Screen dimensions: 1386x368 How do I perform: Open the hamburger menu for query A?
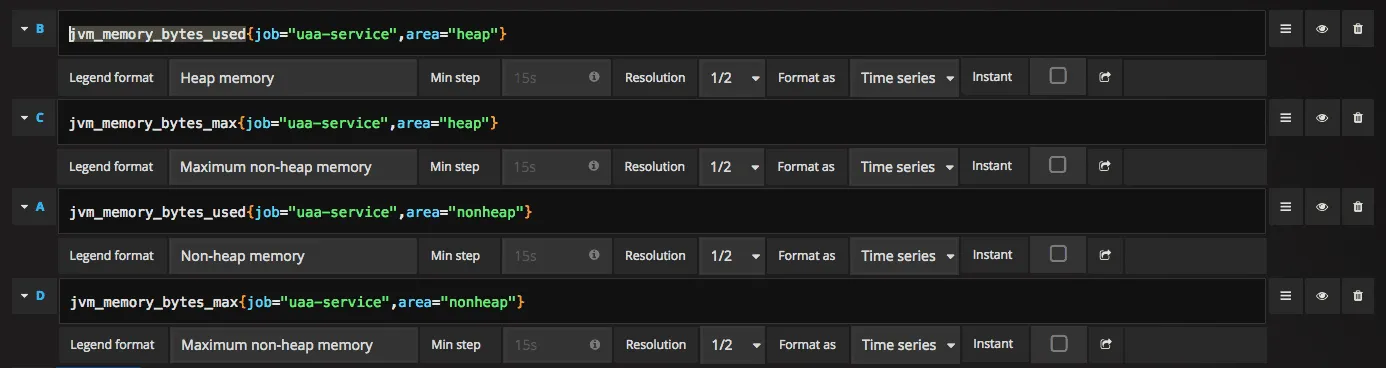(x=1286, y=207)
